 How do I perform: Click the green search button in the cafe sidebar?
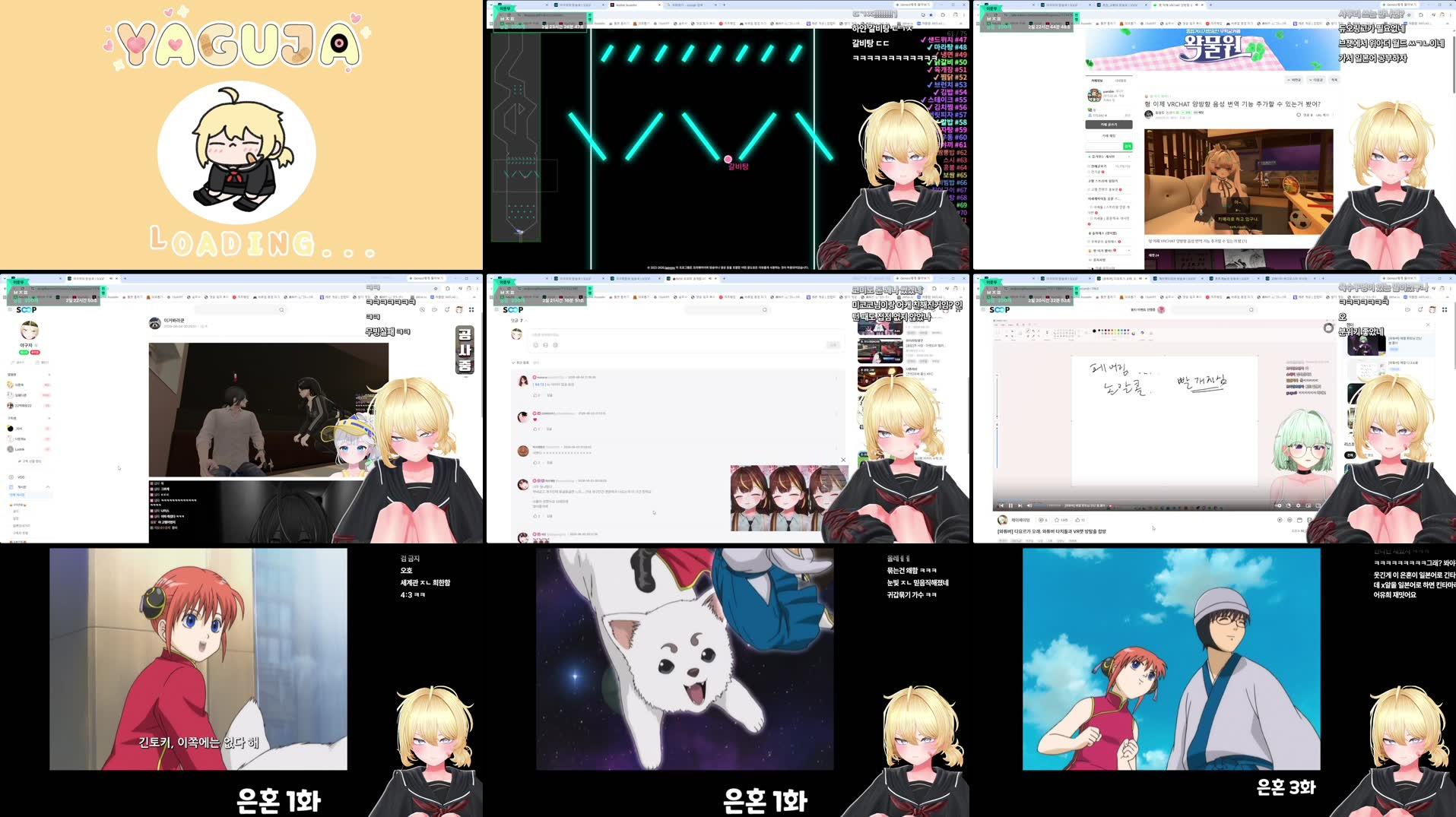[1128, 146]
